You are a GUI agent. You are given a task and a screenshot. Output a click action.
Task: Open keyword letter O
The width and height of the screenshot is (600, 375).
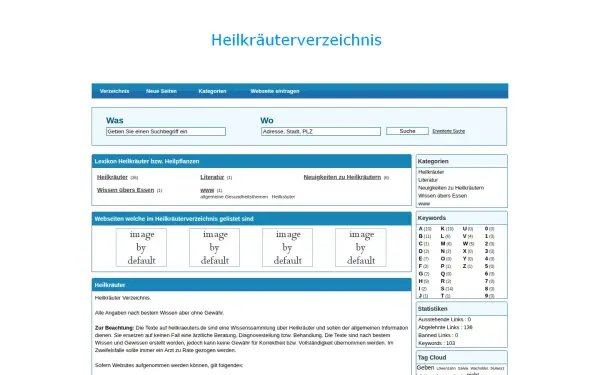click(x=443, y=259)
